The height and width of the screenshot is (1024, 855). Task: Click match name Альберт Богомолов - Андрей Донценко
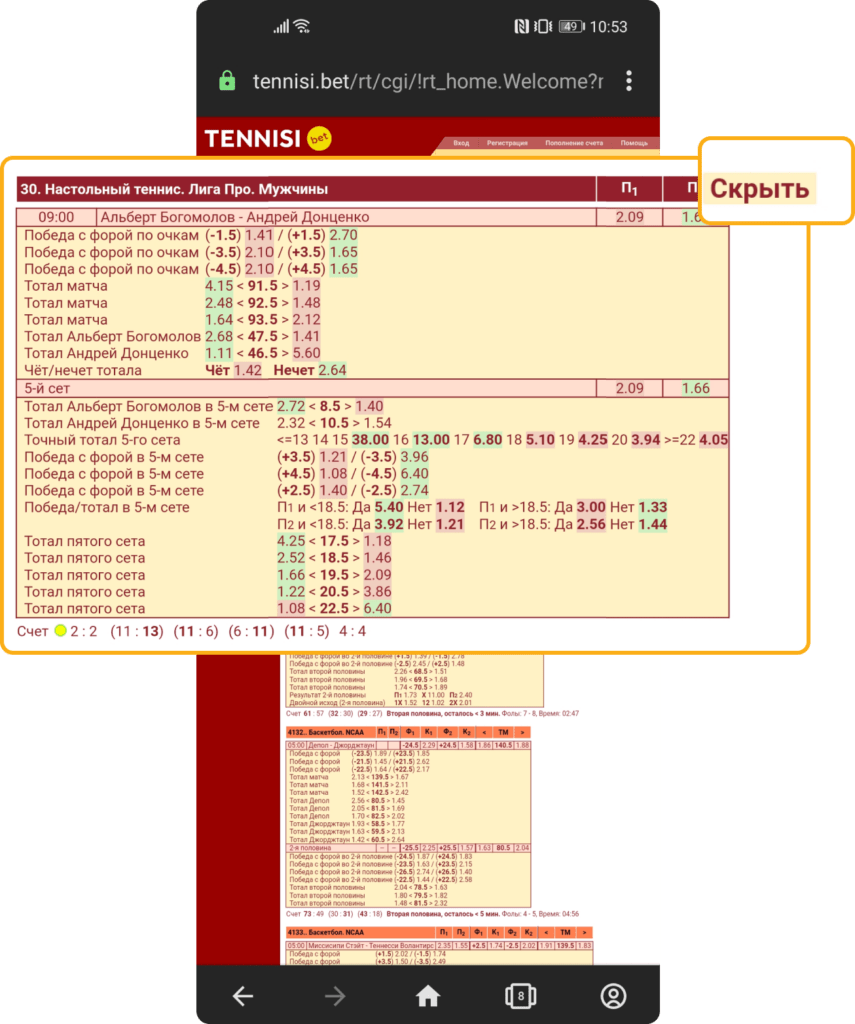[234, 217]
